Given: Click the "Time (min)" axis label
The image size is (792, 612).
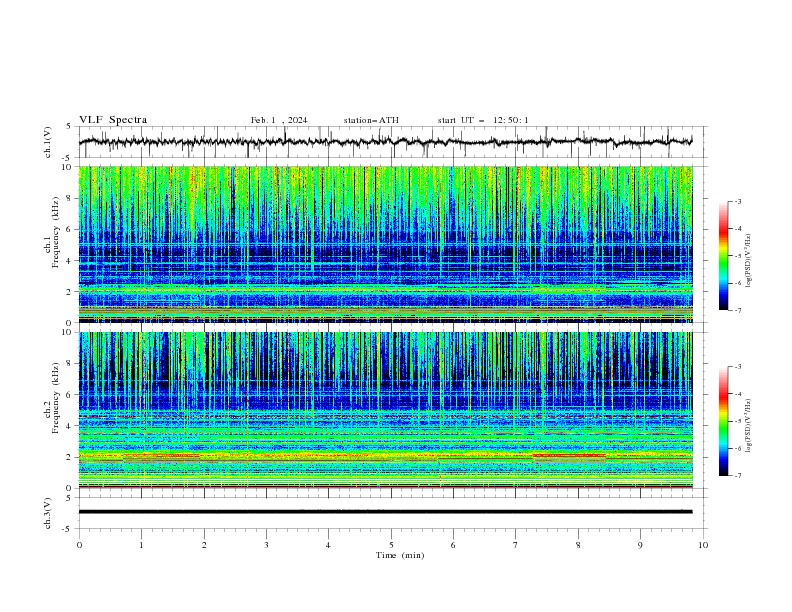Looking at the screenshot, I should click(x=400, y=555).
